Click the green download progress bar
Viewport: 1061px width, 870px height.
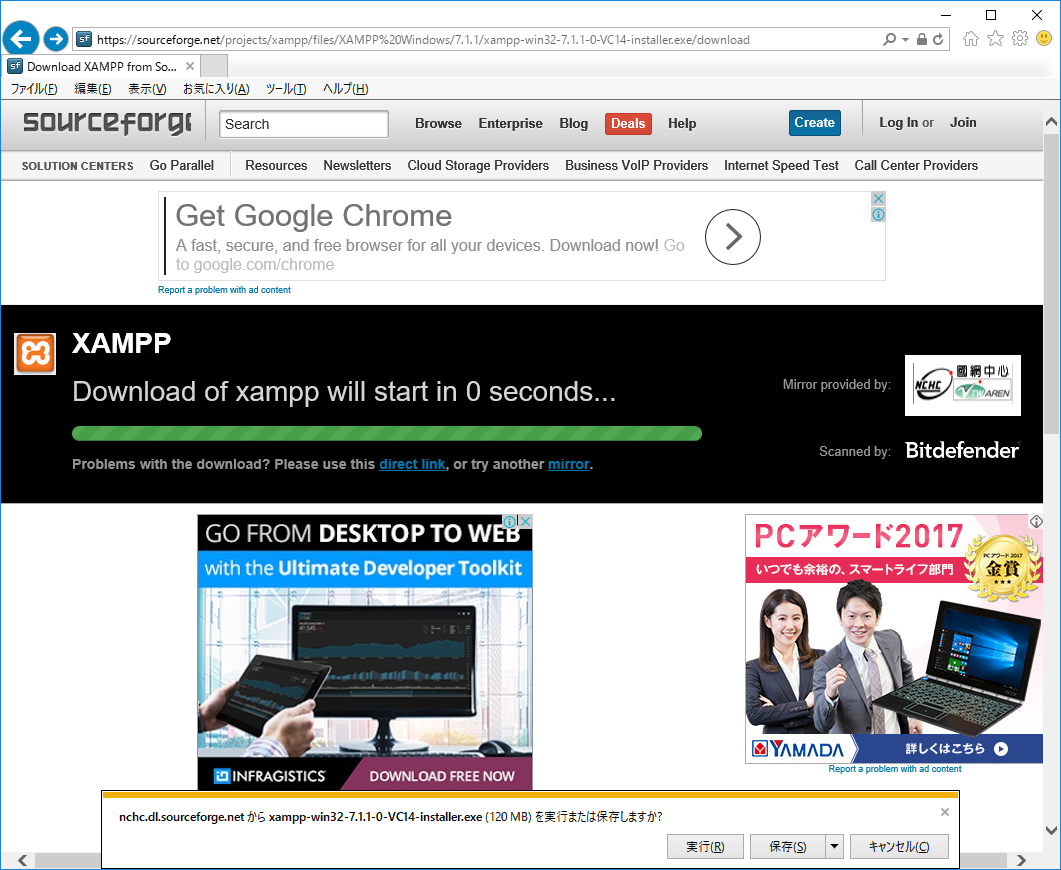(386, 433)
